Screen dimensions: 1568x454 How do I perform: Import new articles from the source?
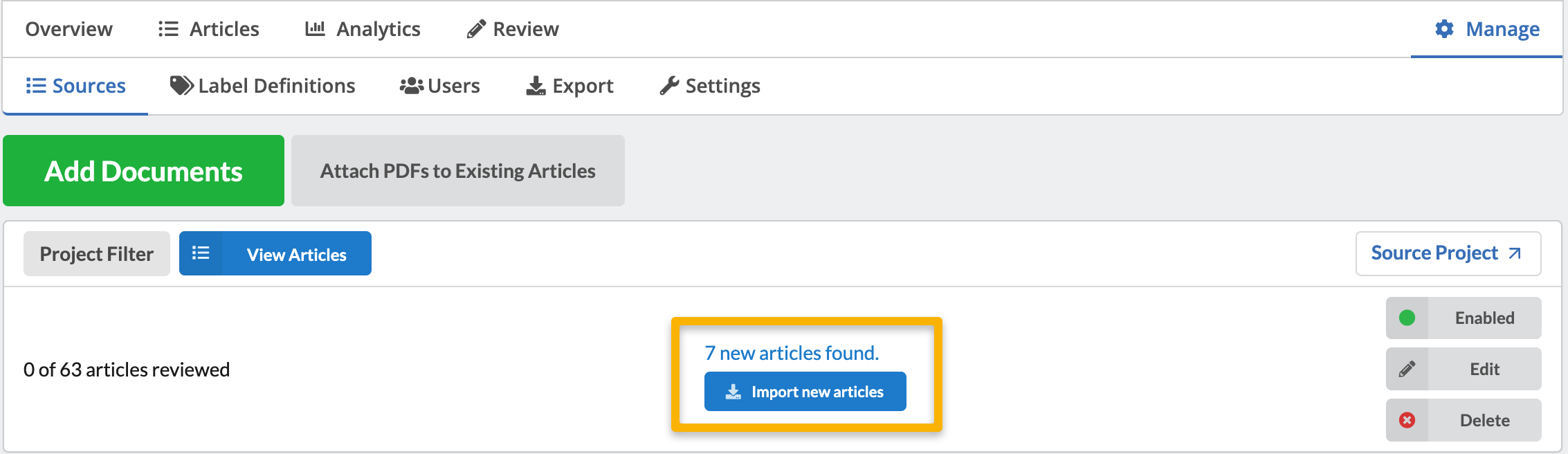[x=805, y=392]
